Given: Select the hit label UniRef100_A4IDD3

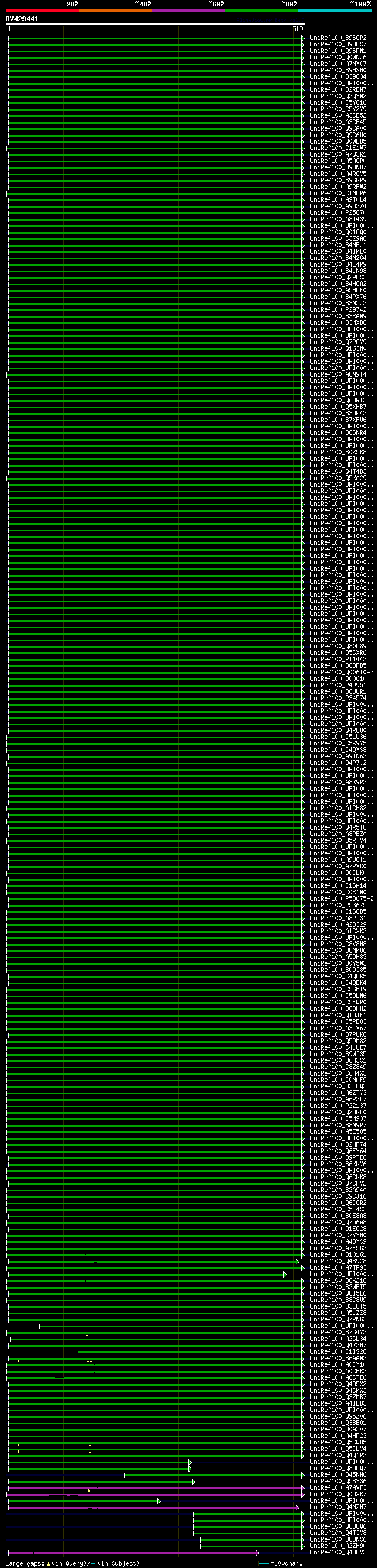Looking at the screenshot, I should 338,1404.
